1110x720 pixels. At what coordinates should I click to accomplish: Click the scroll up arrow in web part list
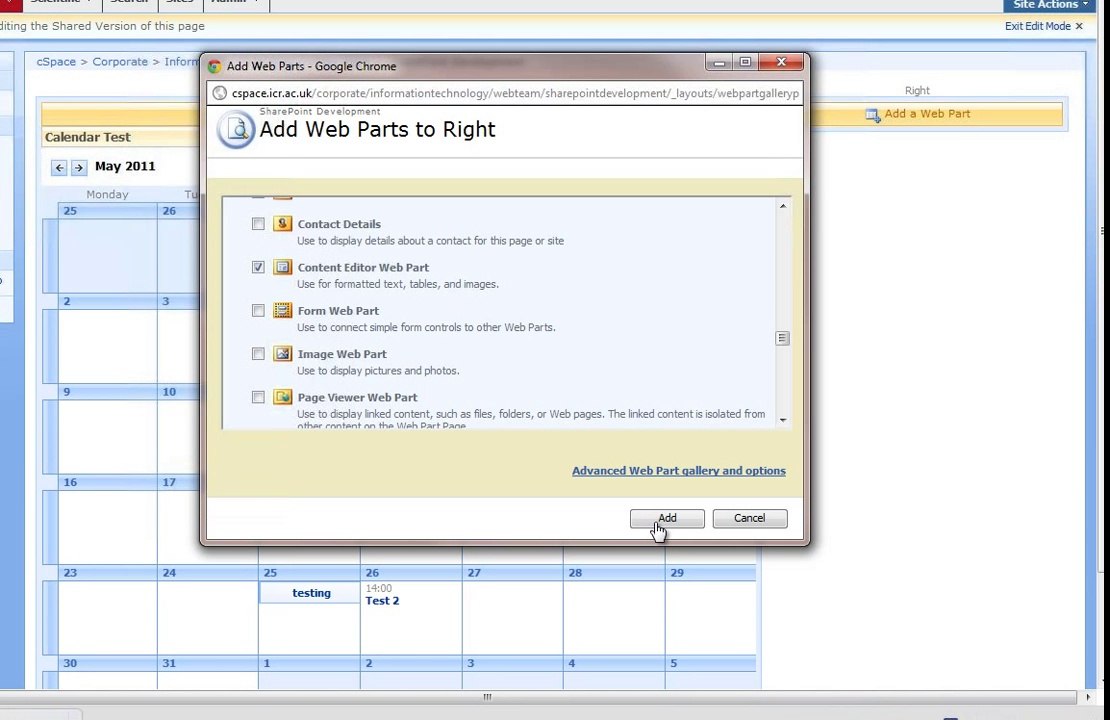point(783,206)
